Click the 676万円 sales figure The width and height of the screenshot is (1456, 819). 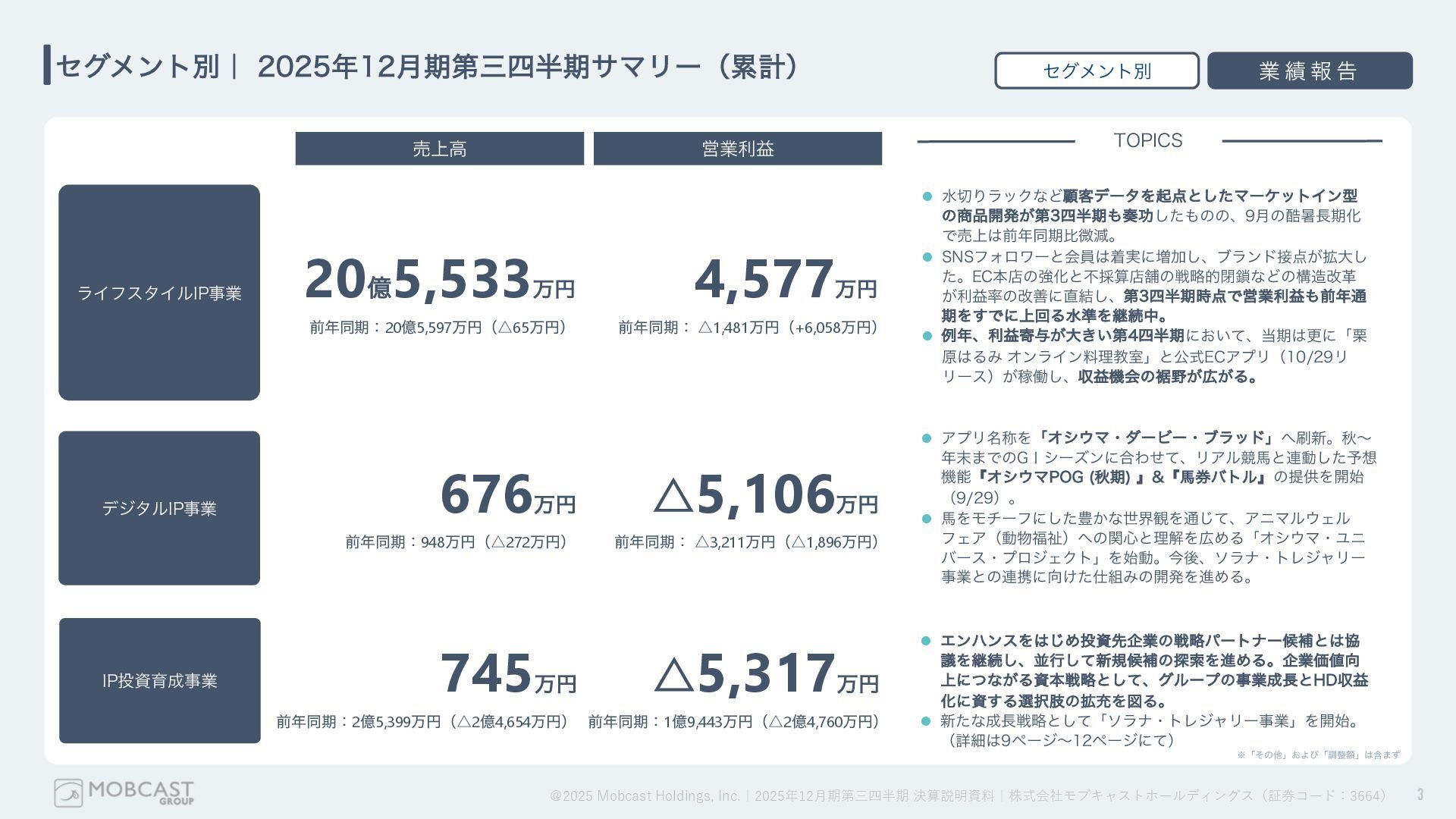[507, 494]
